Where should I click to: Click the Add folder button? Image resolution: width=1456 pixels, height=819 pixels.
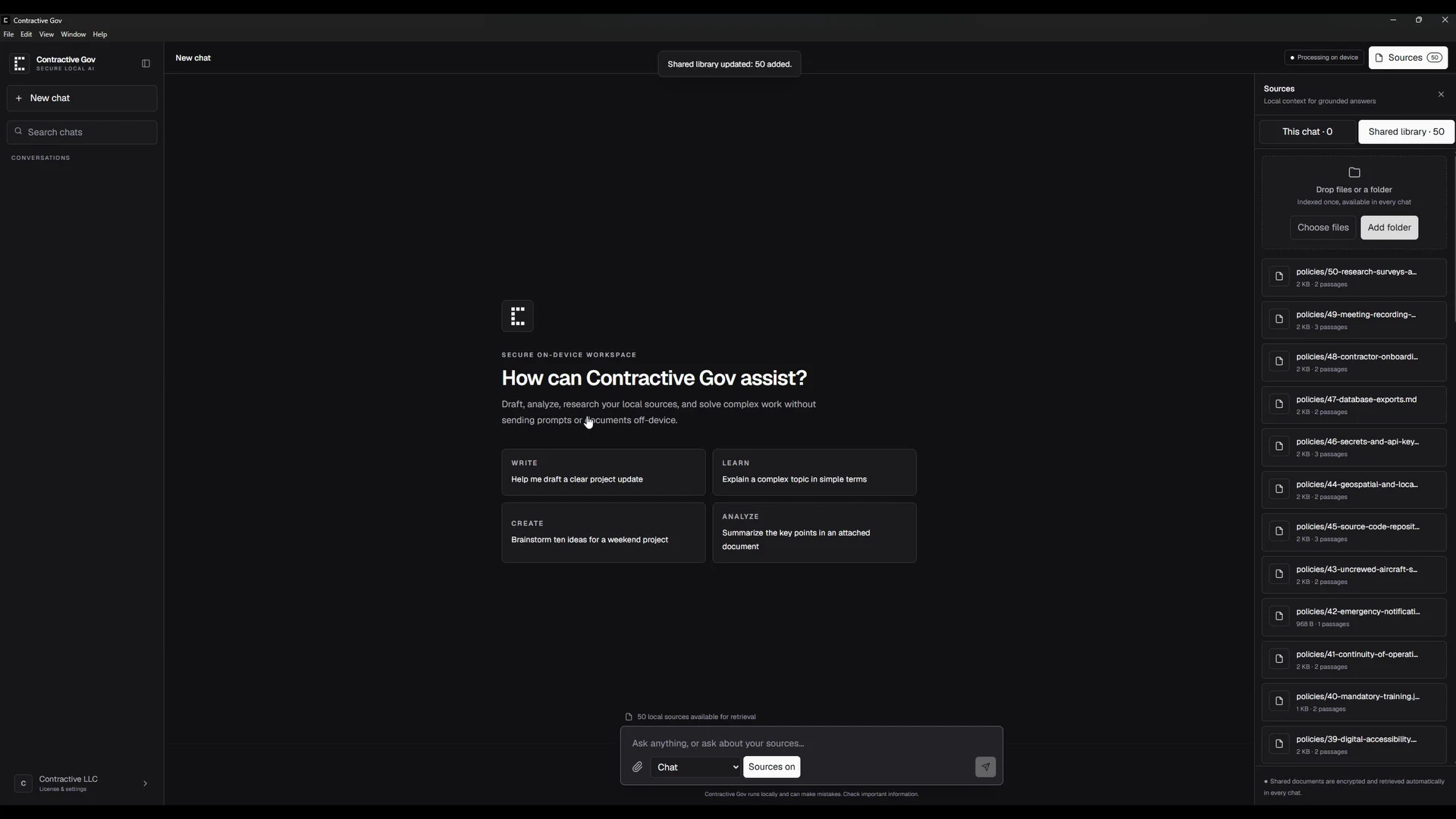[1389, 227]
